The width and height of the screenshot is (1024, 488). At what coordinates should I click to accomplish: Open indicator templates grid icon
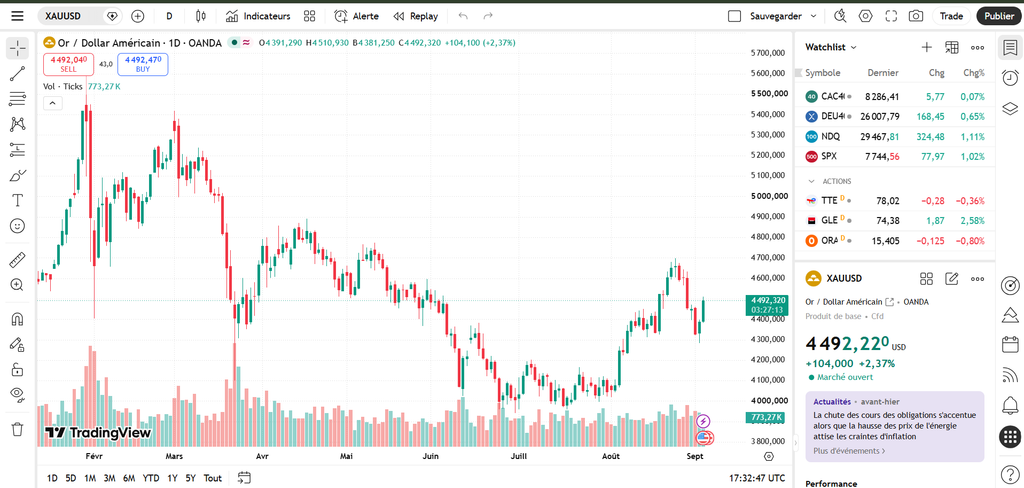(310, 16)
